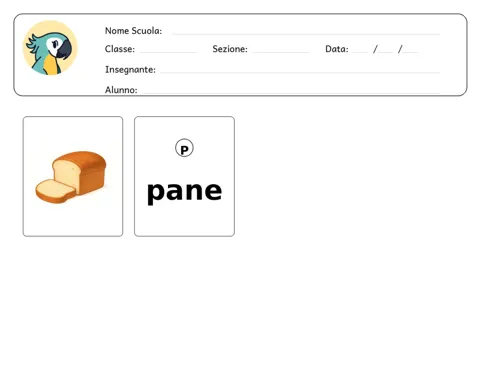Click the day blank after Data
480x384 pixels.
(360, 52)
